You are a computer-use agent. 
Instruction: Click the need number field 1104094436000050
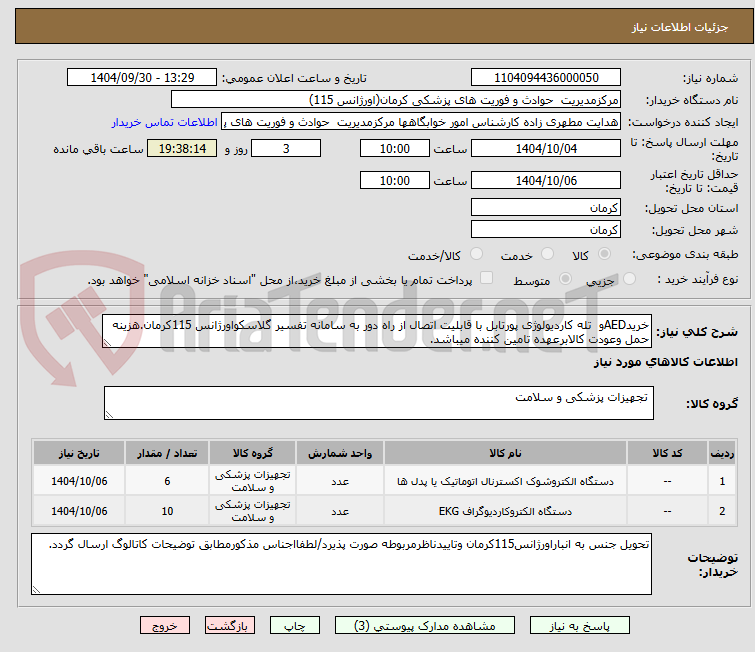pos(546,78)
